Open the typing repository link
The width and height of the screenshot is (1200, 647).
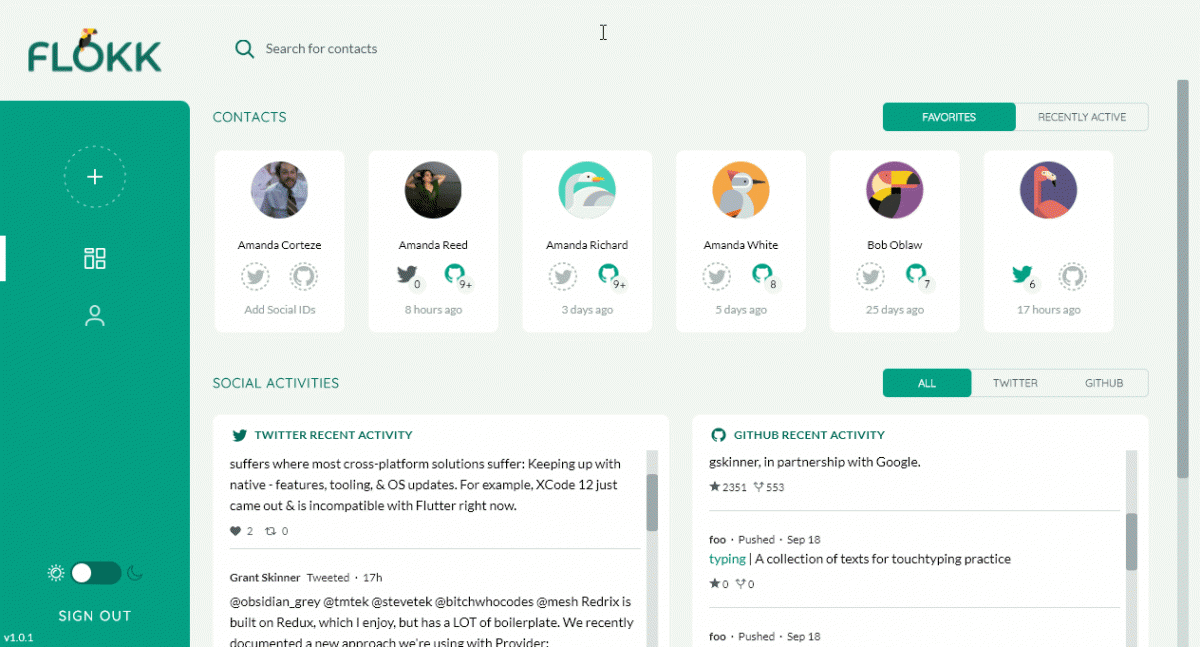click(727, 559)
